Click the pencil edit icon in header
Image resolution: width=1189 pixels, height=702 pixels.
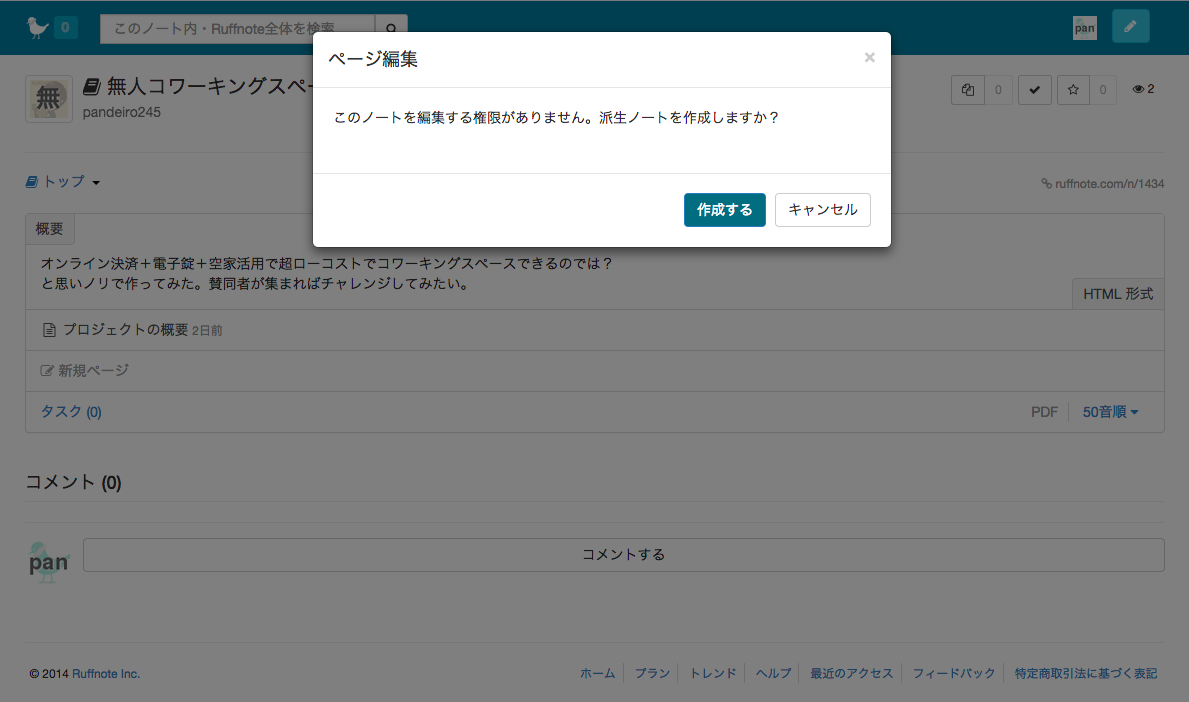(1130, 27)
